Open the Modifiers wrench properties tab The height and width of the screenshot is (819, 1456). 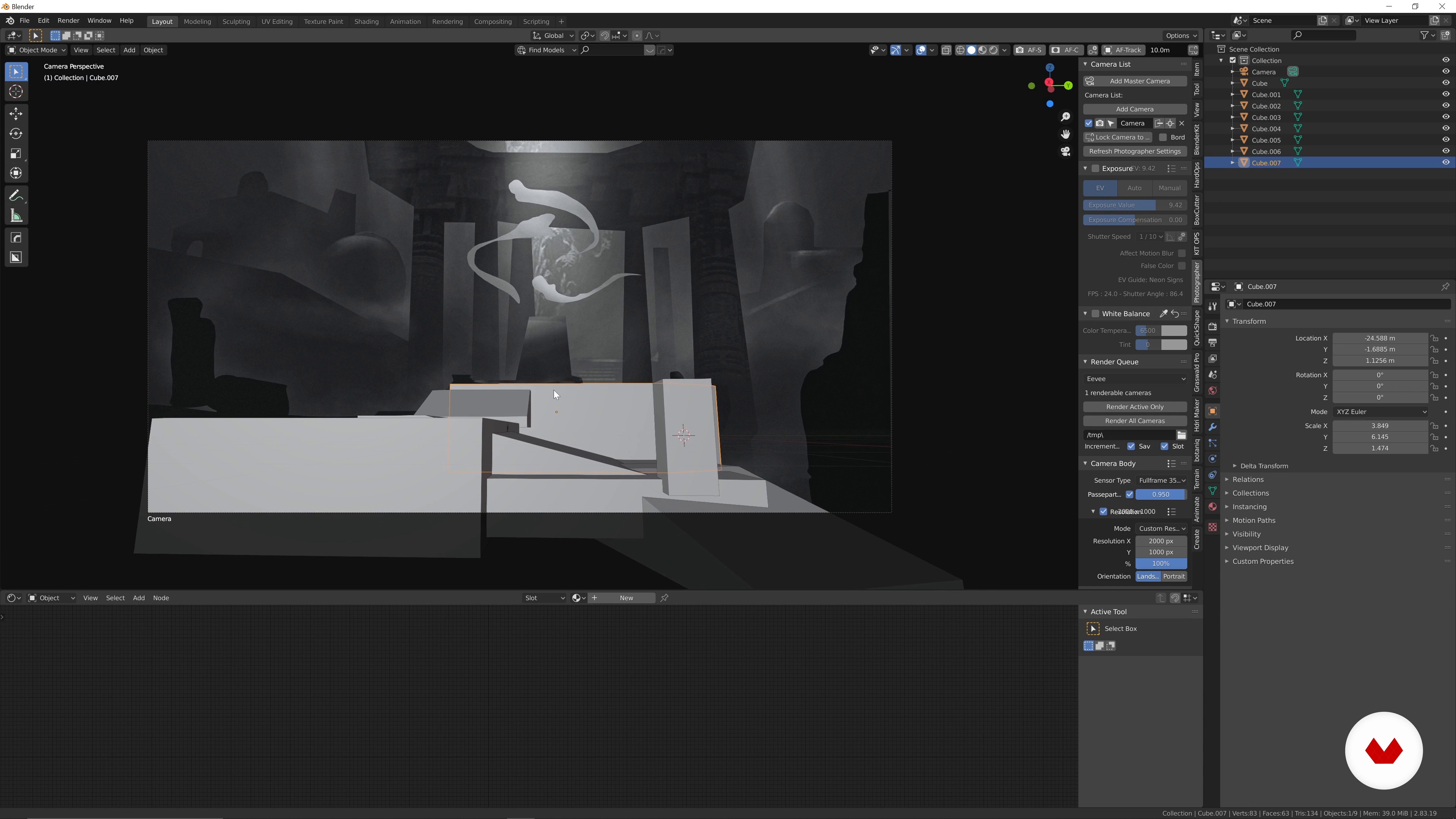tap(1213, 427)
